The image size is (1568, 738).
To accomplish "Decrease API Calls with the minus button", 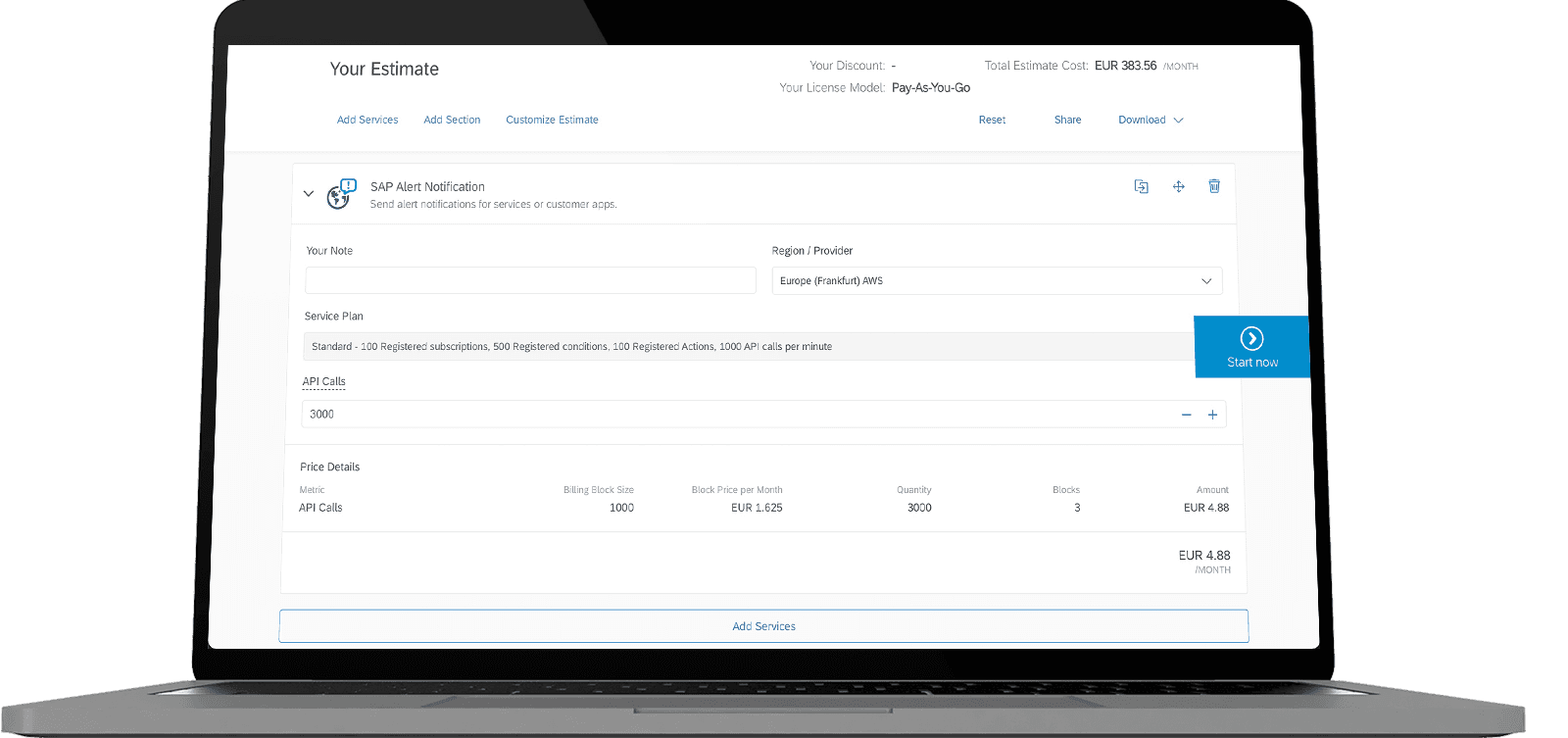I will (x=1187, y=415).
